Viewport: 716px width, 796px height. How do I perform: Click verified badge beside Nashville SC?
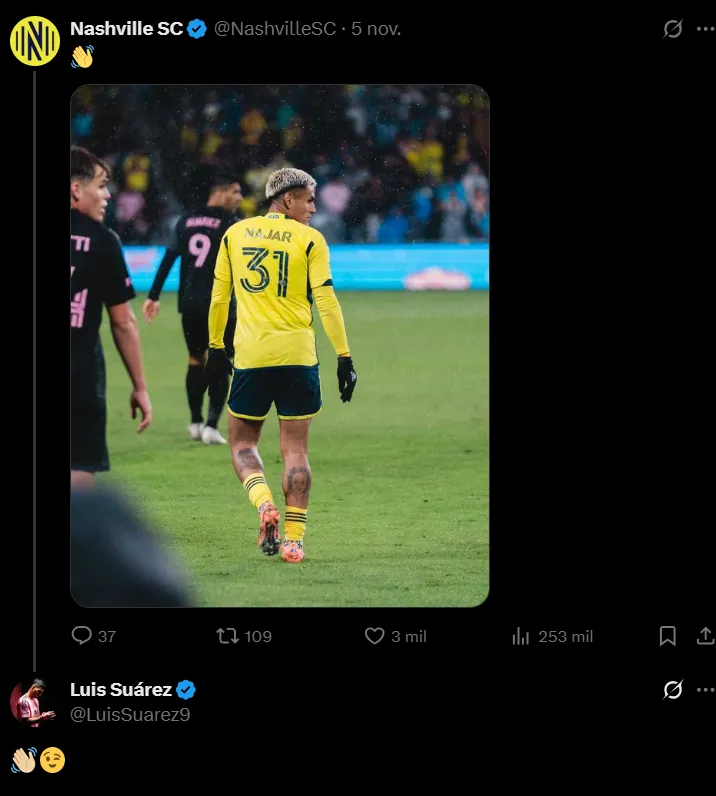click(x=198, y=29)
